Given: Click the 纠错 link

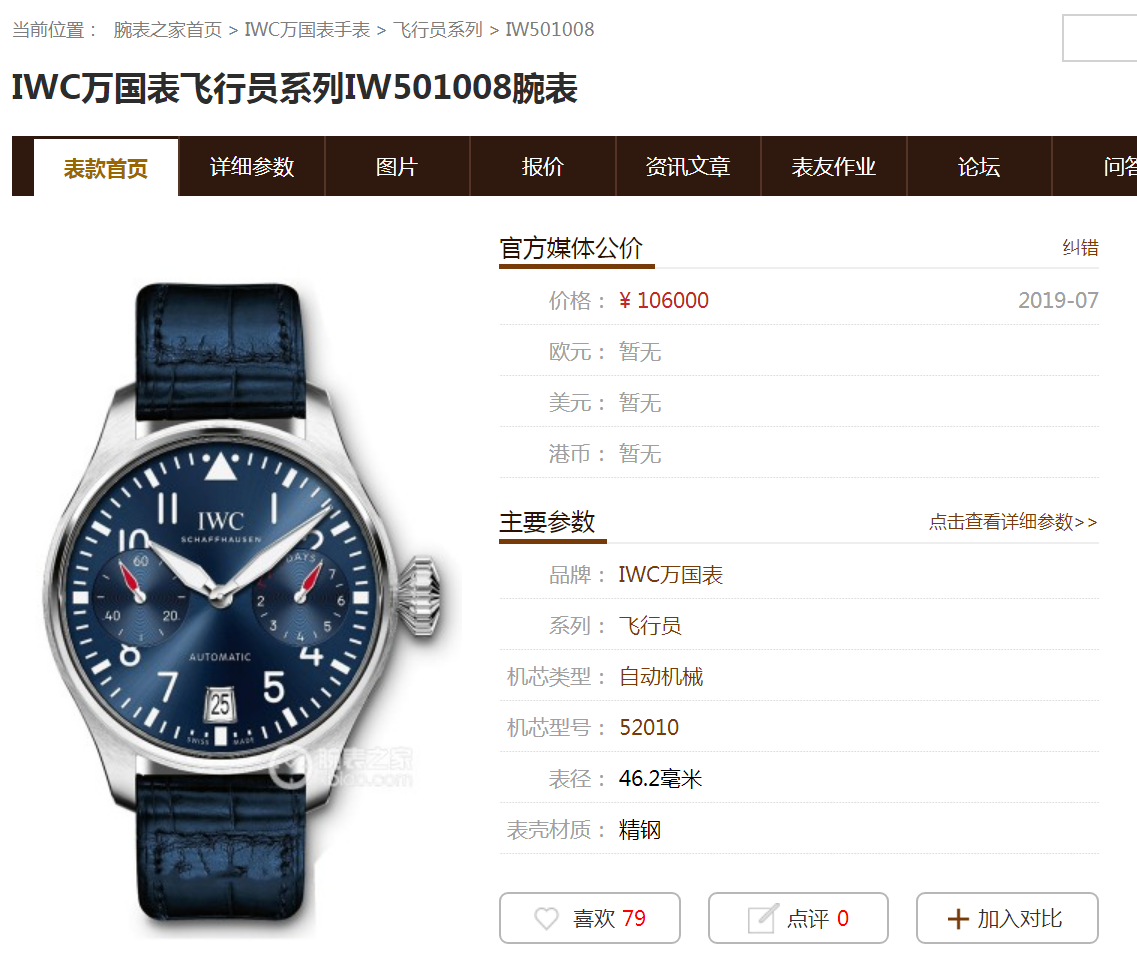Looking at the screenshot, I should tap(1080, 248).
